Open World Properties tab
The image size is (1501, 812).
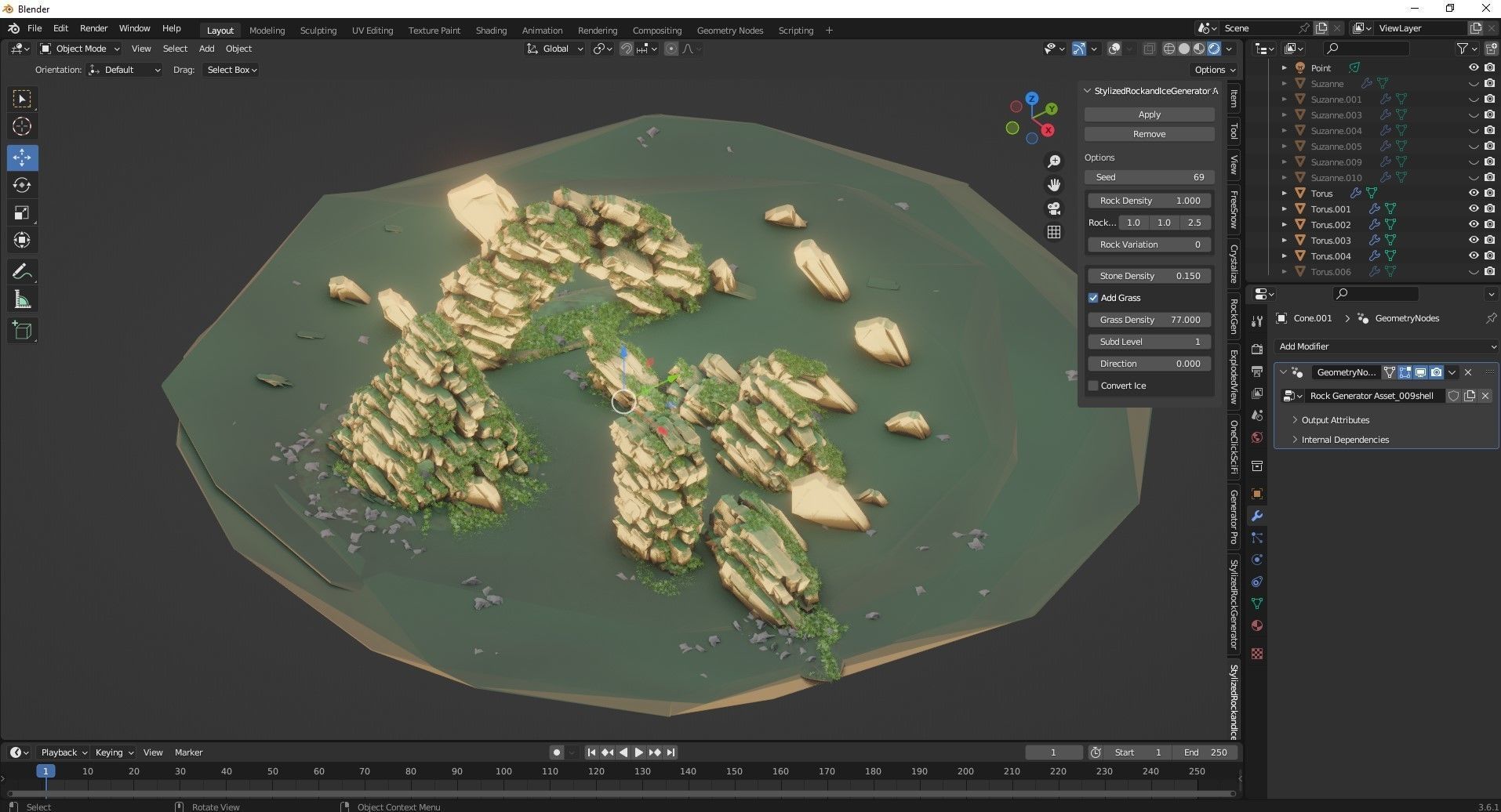coord(1256,435)
